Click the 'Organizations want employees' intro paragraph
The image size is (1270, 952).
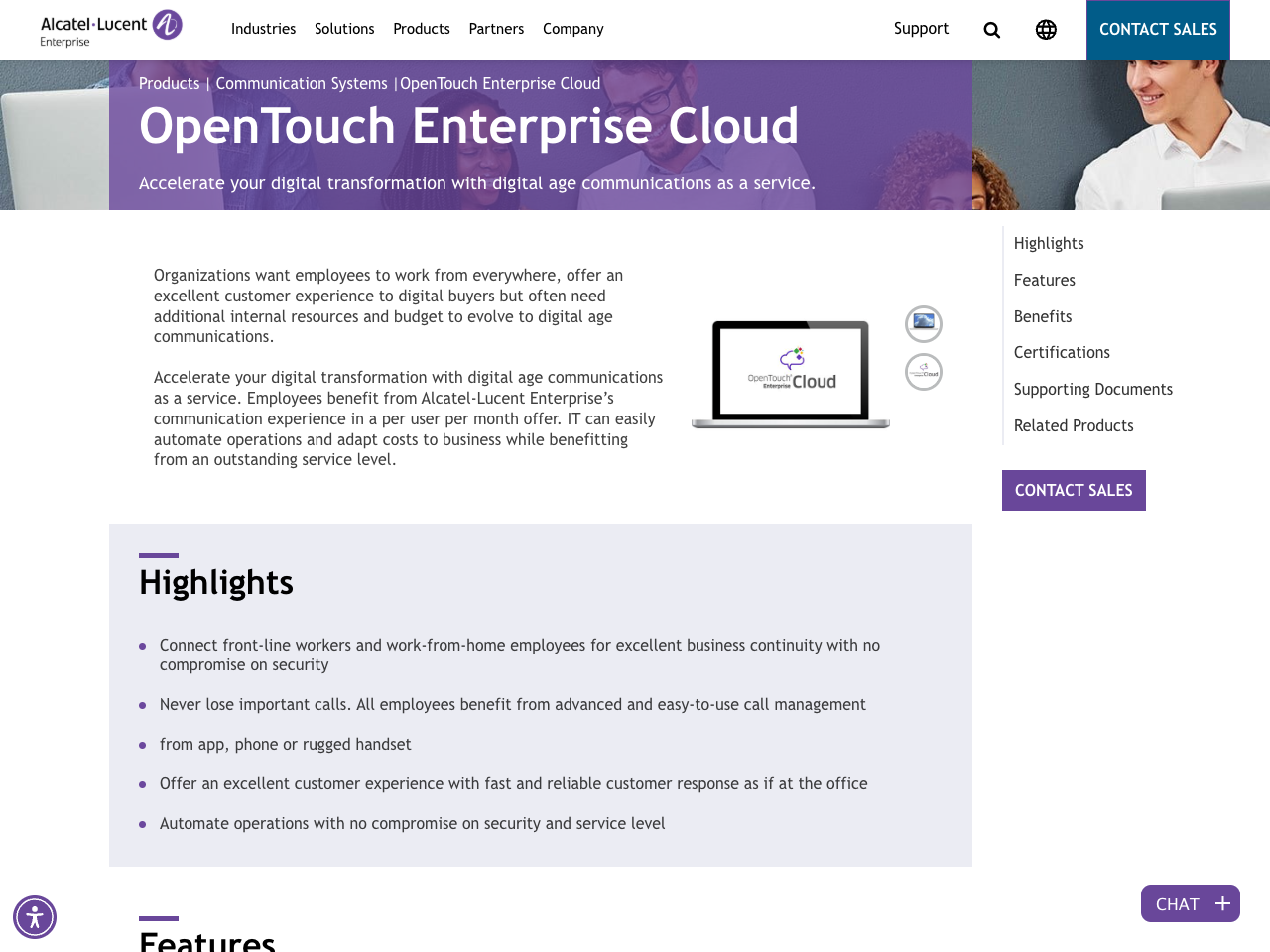(389, 306)
